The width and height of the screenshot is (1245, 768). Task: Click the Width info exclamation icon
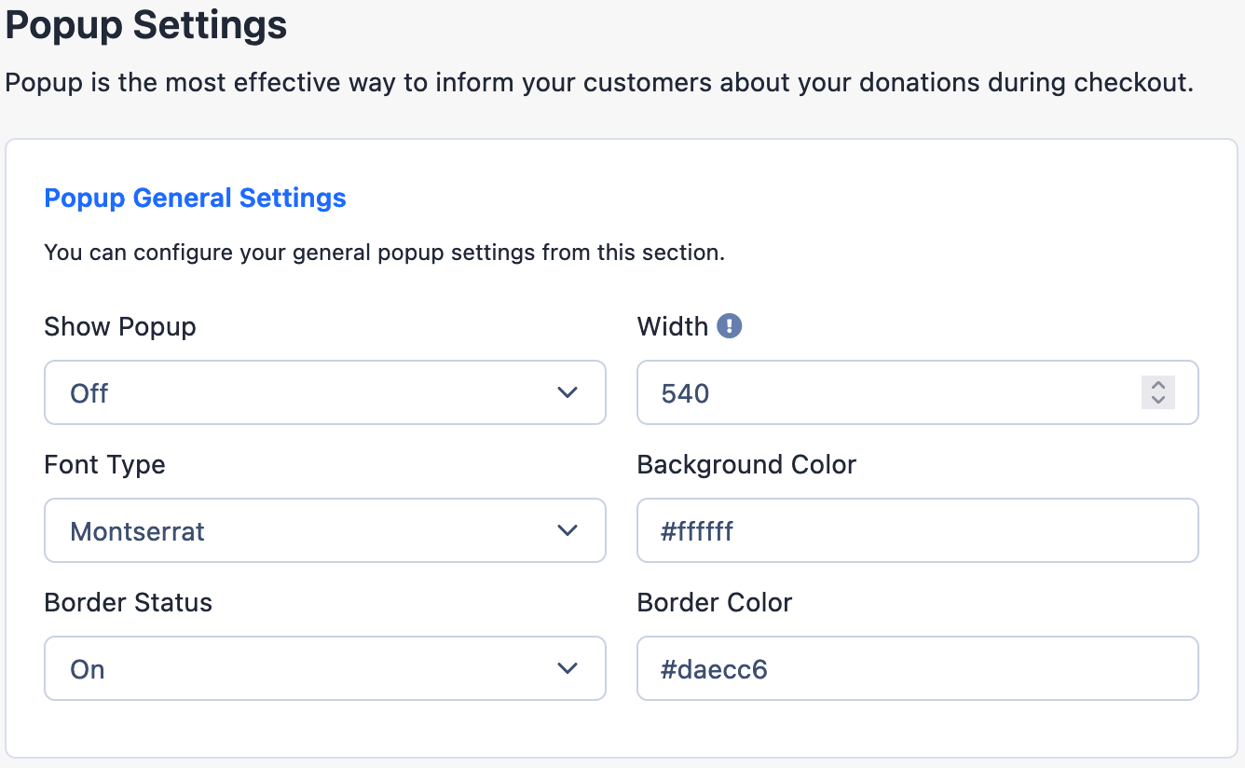tap(730, 326)
